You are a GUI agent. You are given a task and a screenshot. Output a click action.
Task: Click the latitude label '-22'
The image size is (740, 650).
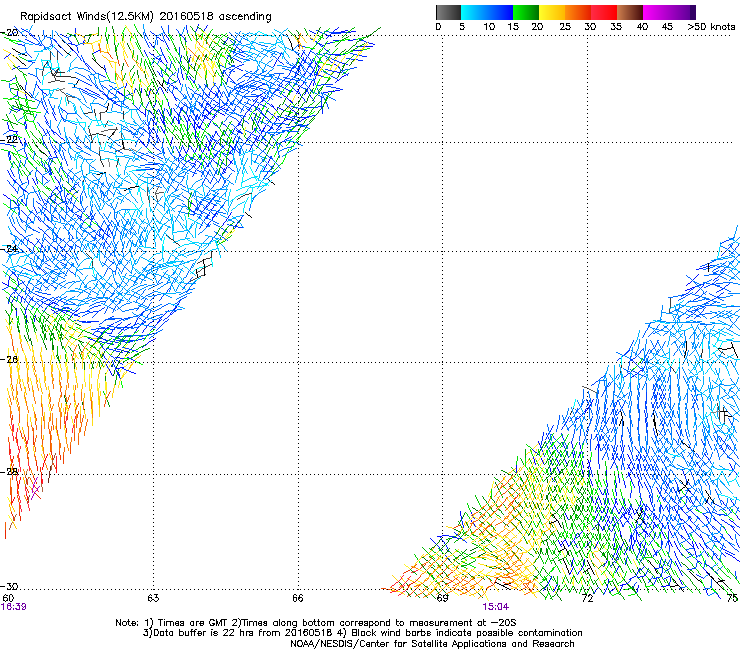10,139
